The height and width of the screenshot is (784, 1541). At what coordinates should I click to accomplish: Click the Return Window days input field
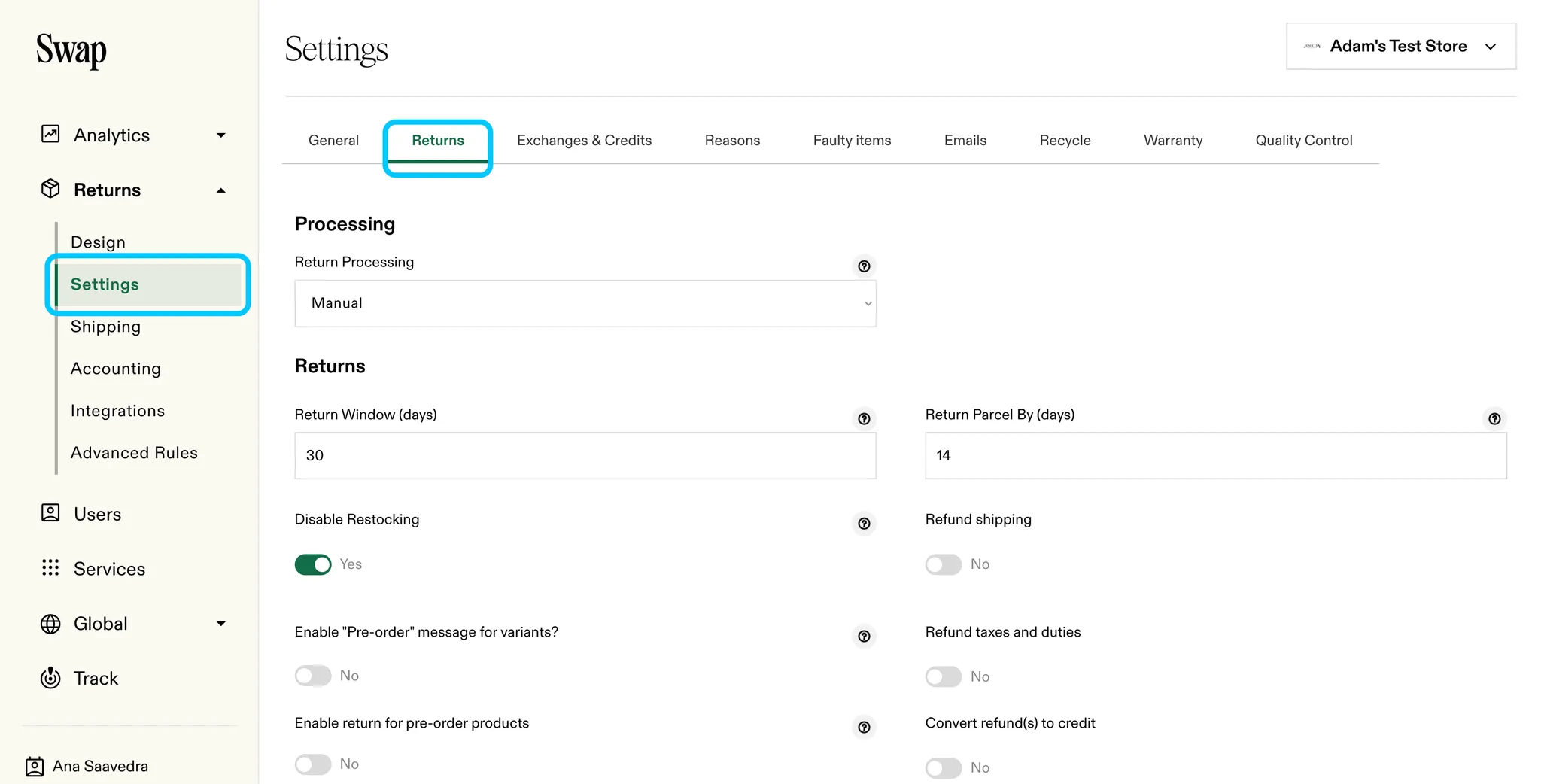[x=585, y=455]
